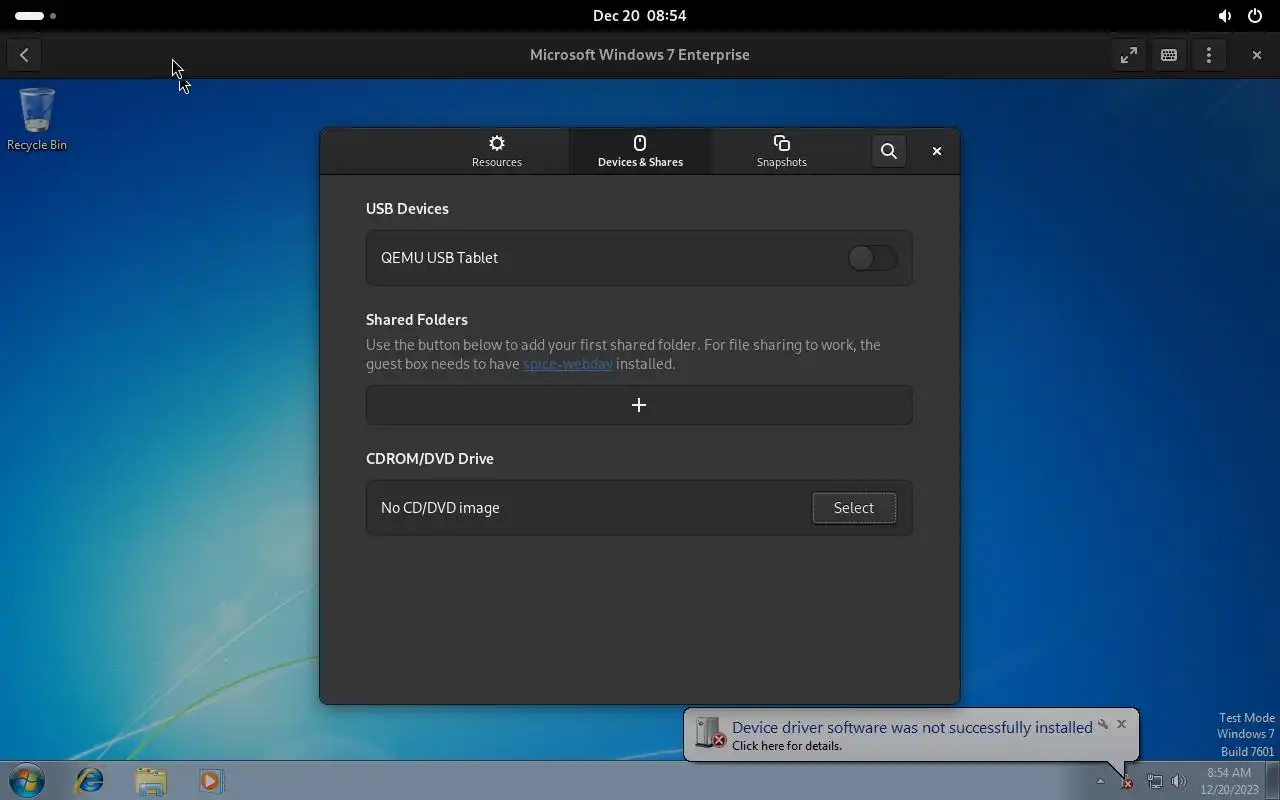Open the keyboard shortcuts button

[1168, 55]
